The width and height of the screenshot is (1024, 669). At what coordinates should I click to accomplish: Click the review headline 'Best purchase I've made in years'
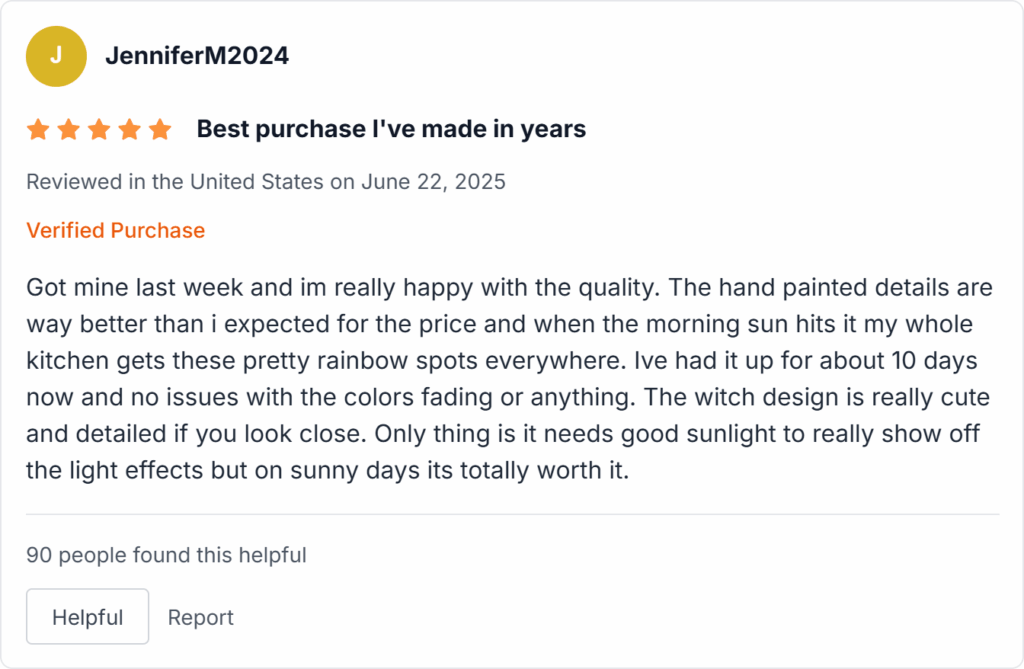[390, 128]
